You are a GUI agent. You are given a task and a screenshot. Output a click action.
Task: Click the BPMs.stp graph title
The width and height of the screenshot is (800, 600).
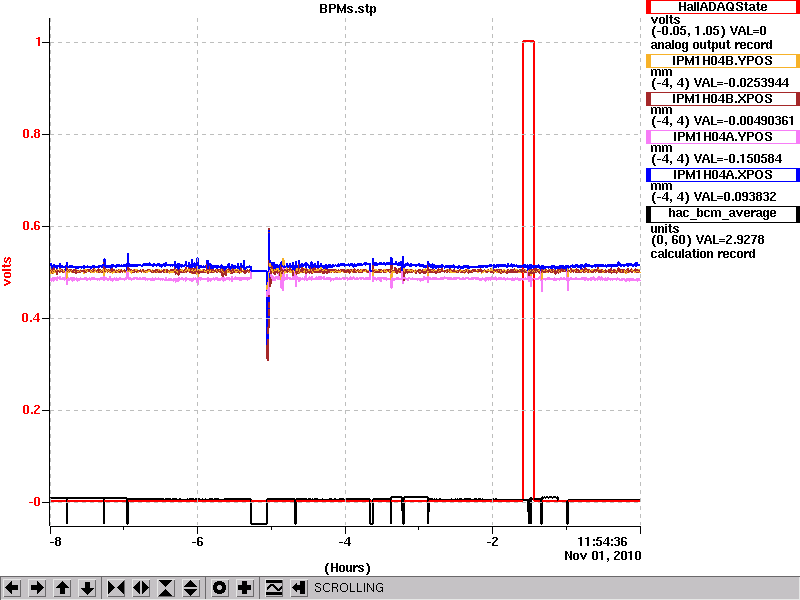click(x=348, y=9)
